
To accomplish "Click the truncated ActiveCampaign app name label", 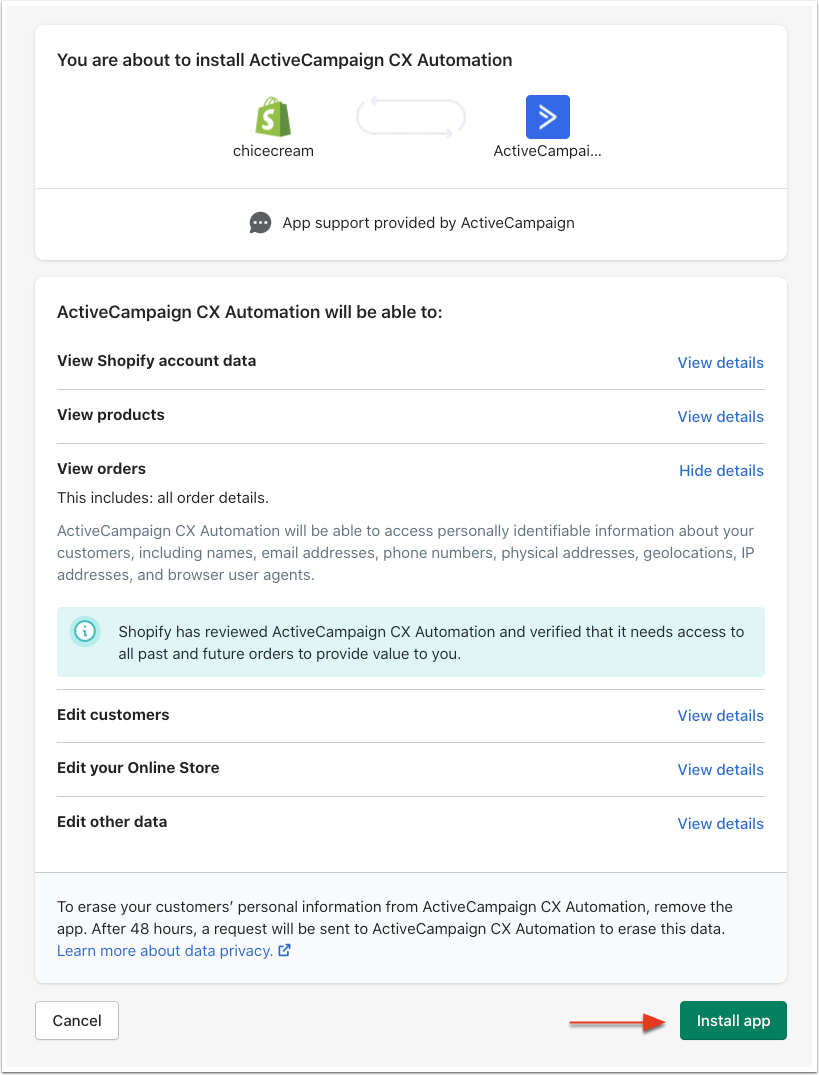I will pyautogui.click(x=548, y=151).
